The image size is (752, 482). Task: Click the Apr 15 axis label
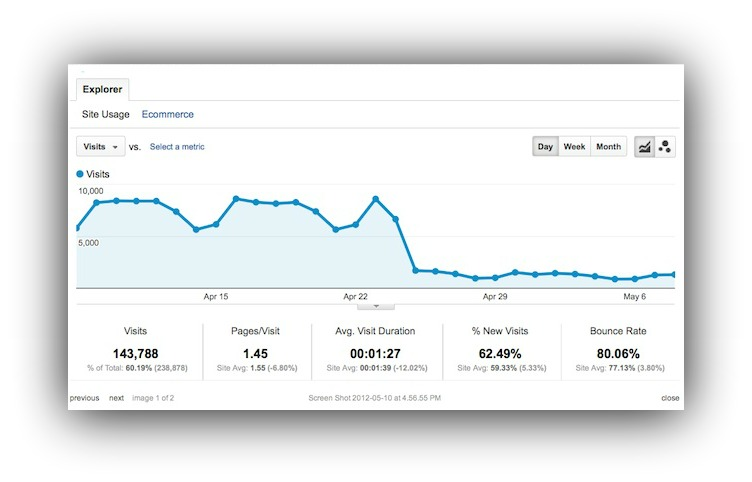pos(216,296)
